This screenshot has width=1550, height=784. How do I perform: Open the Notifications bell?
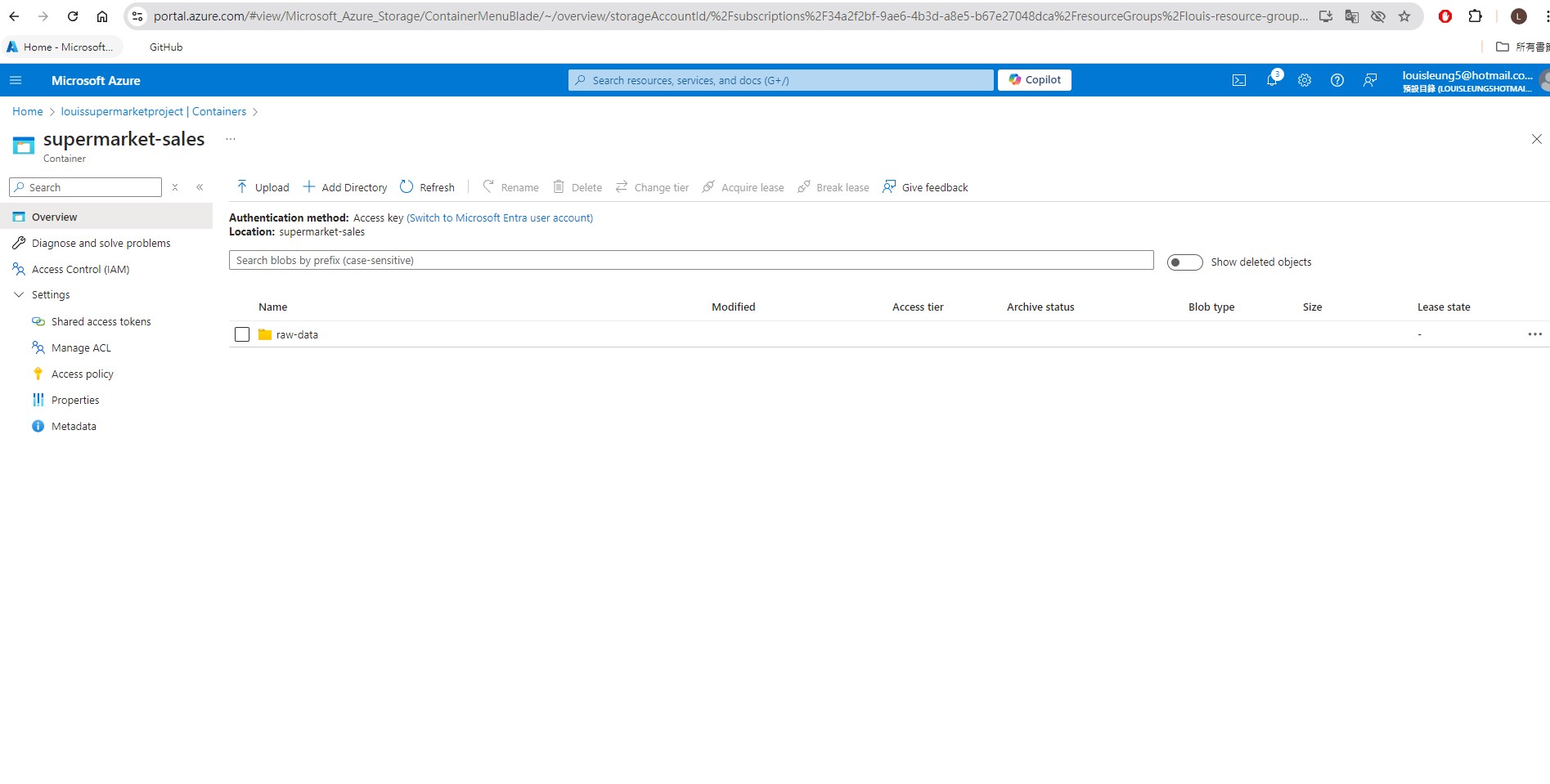1271,79
